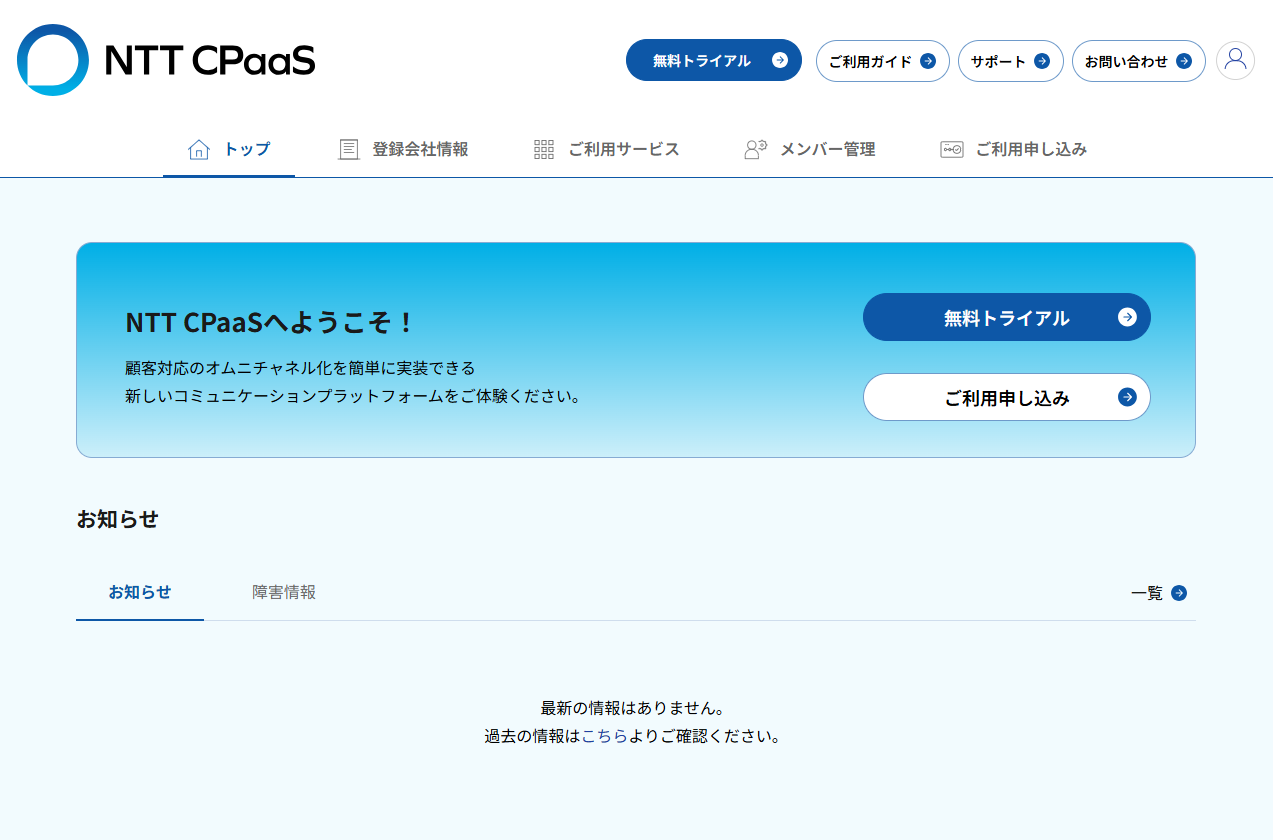Click arrow icon in お問い合わせ button
This screenshot has width=1273, height=840.
[1184, 61]
